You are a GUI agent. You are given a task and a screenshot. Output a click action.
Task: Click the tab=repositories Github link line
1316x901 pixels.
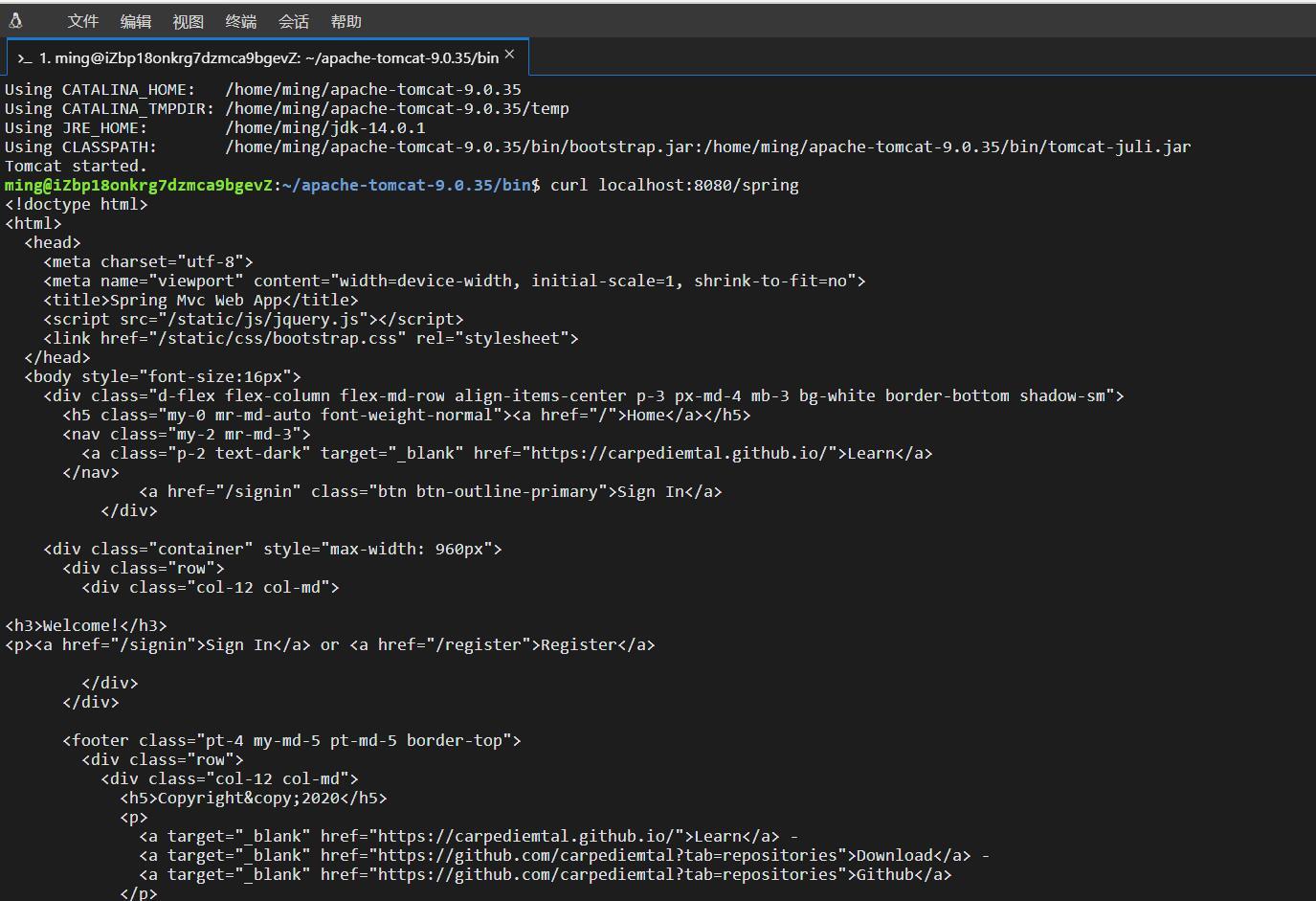[546, 874]
